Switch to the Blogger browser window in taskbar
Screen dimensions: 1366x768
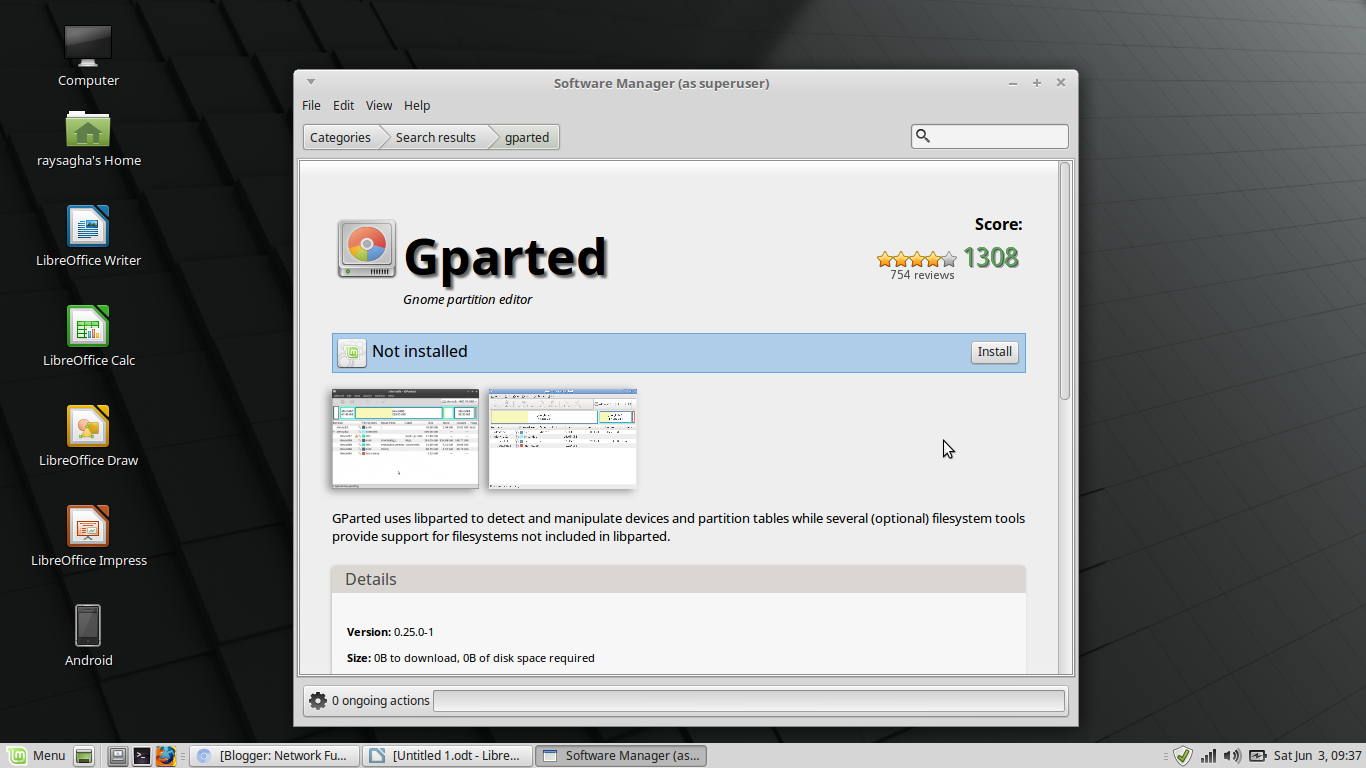tap(274, 756)
